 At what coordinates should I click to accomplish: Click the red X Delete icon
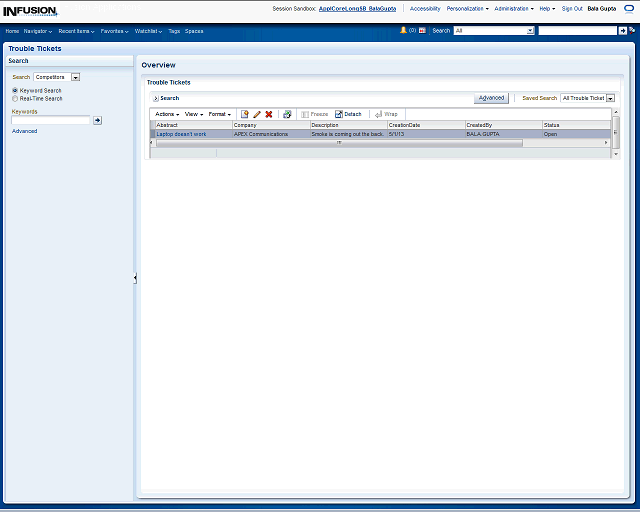[268, 114]
